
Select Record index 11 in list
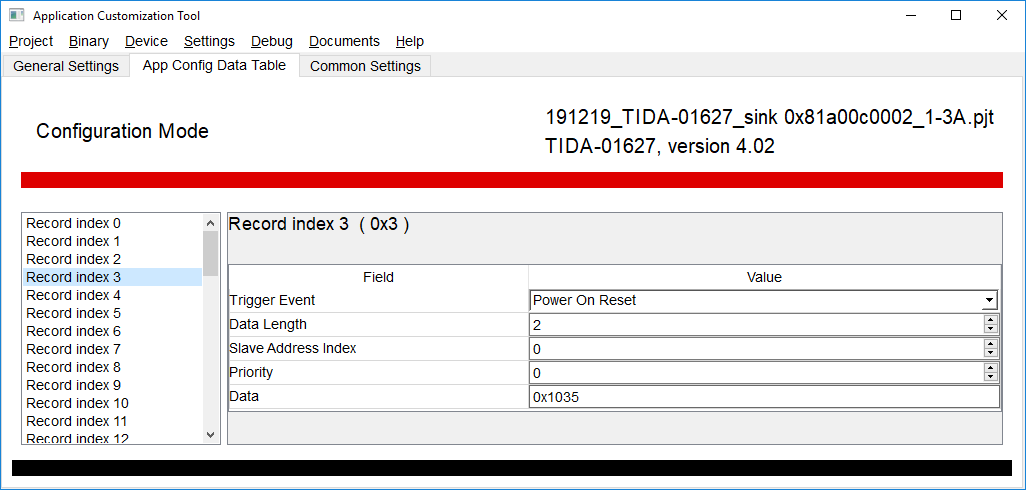[x=113, y=421]
